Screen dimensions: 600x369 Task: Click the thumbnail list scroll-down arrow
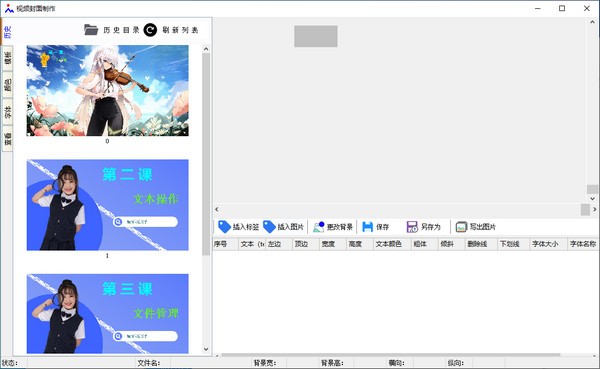(206, 349)
